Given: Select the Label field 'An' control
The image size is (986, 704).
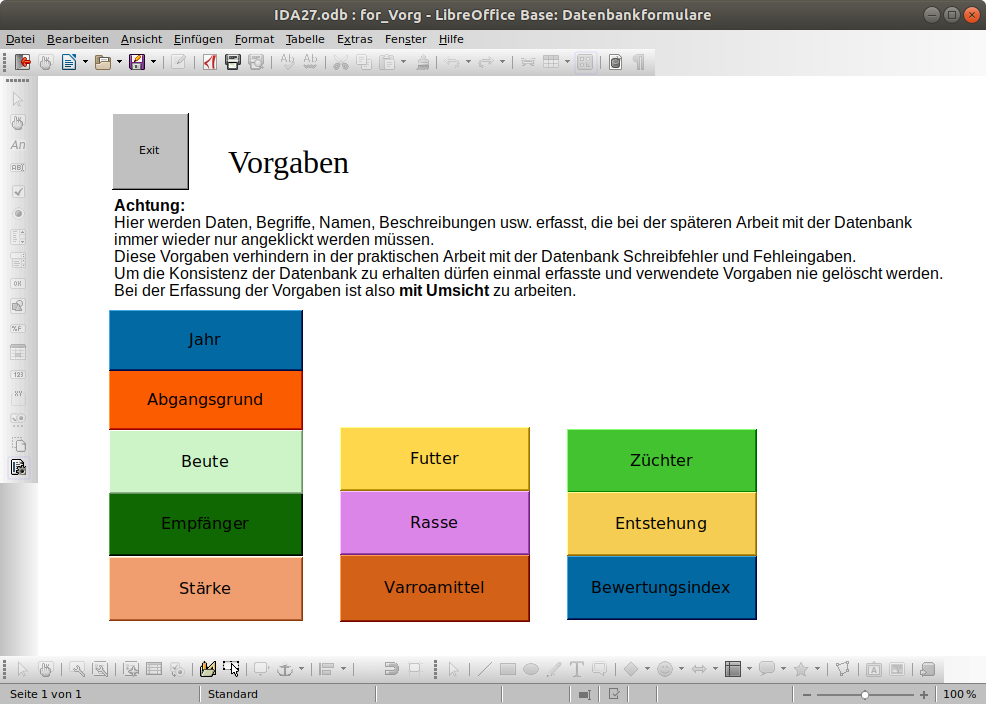Looking at the screenshot, I should [x=18, y=145].
